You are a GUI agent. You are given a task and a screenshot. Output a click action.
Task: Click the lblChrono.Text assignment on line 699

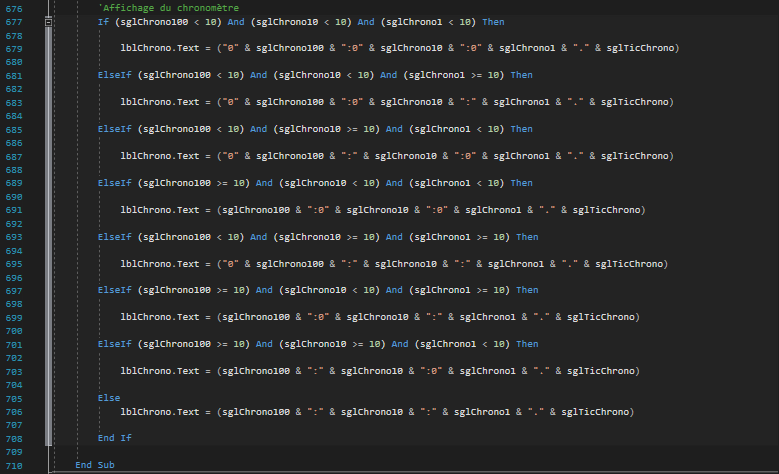[380, 317]
